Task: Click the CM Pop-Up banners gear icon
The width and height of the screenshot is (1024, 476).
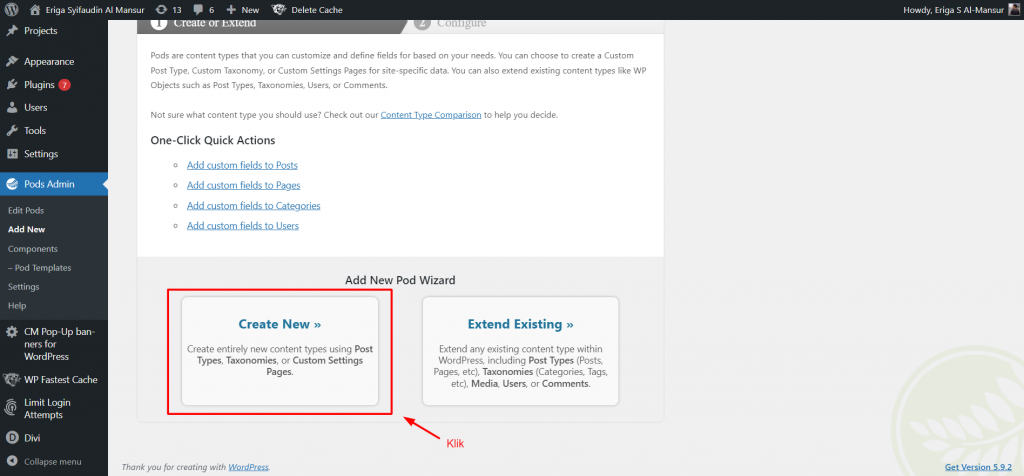Action: [12, 332]
